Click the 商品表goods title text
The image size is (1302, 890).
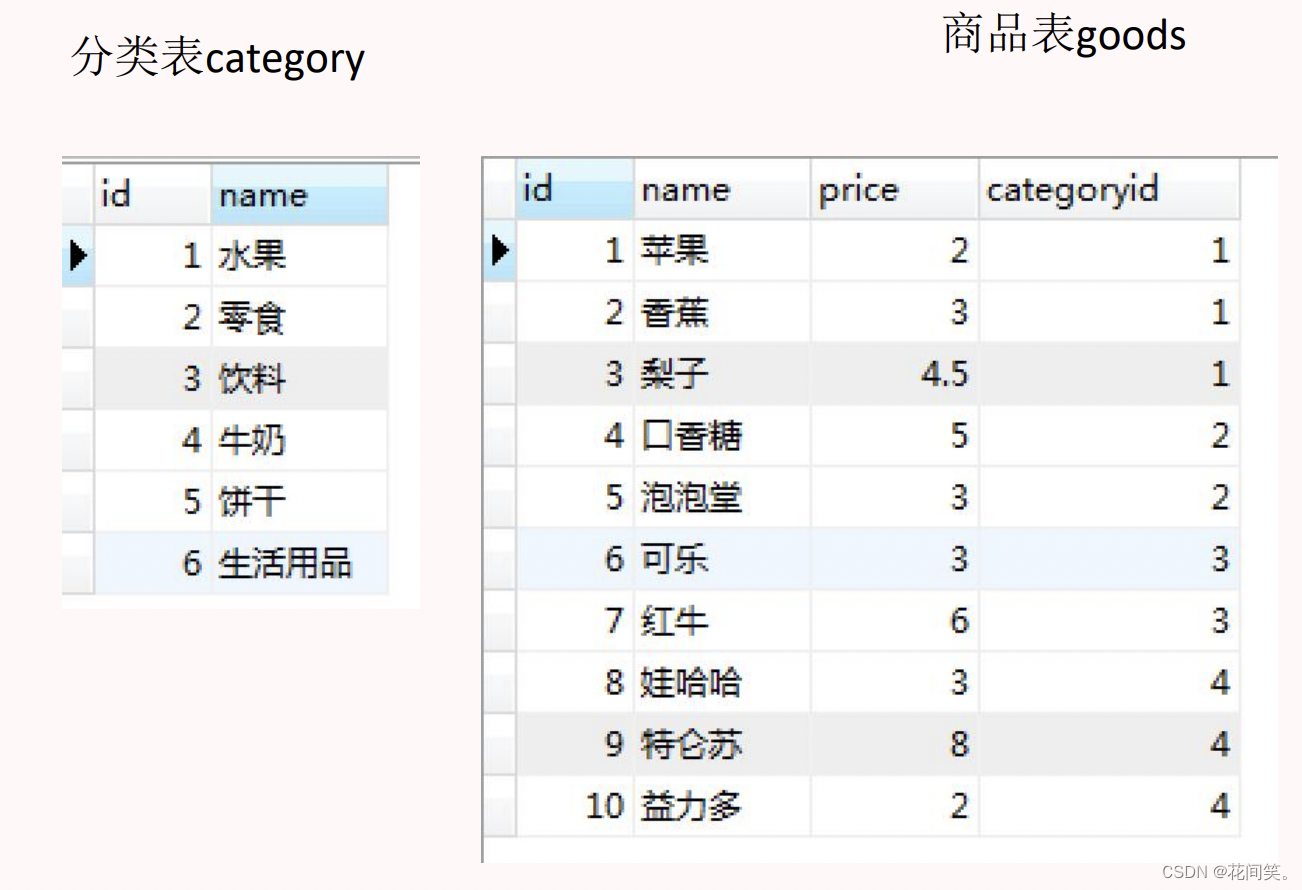1065,36
